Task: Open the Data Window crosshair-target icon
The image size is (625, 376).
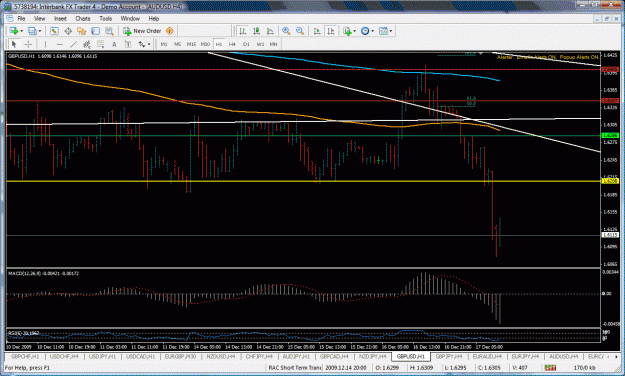Action: (x=68, y=31)
